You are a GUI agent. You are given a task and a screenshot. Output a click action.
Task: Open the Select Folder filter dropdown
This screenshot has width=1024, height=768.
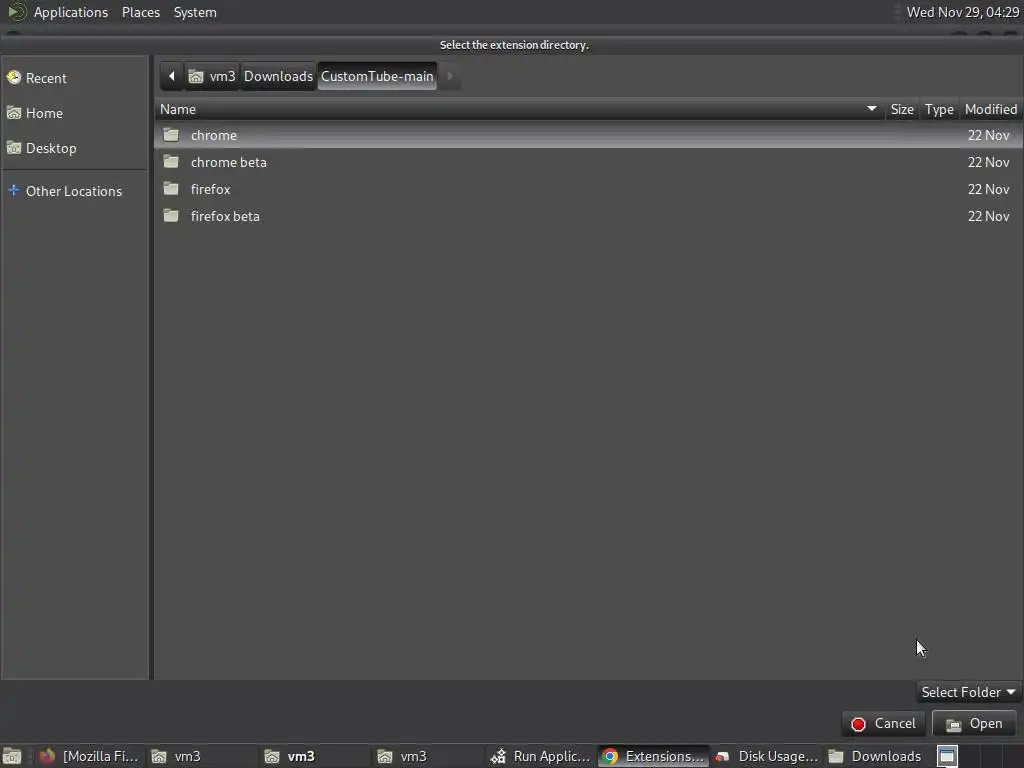point(968,692)
